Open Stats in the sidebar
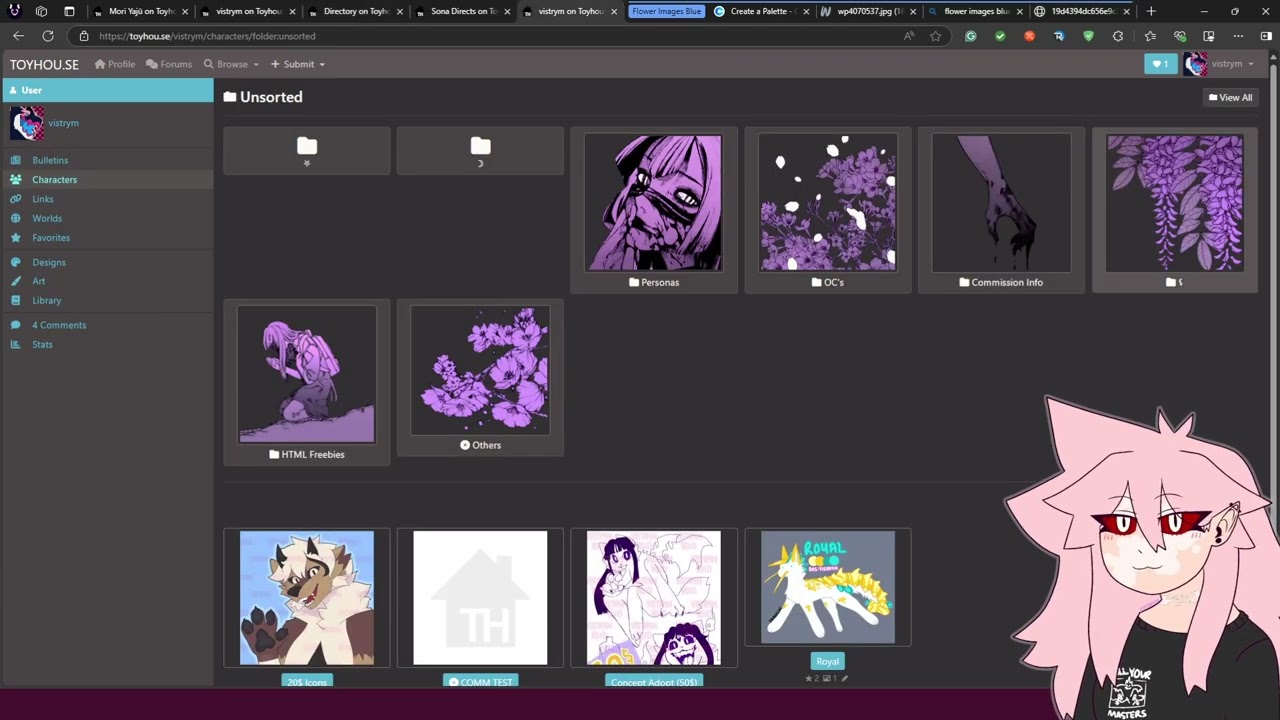Viewport: 1280px width, 720px height. click(42, 344)
